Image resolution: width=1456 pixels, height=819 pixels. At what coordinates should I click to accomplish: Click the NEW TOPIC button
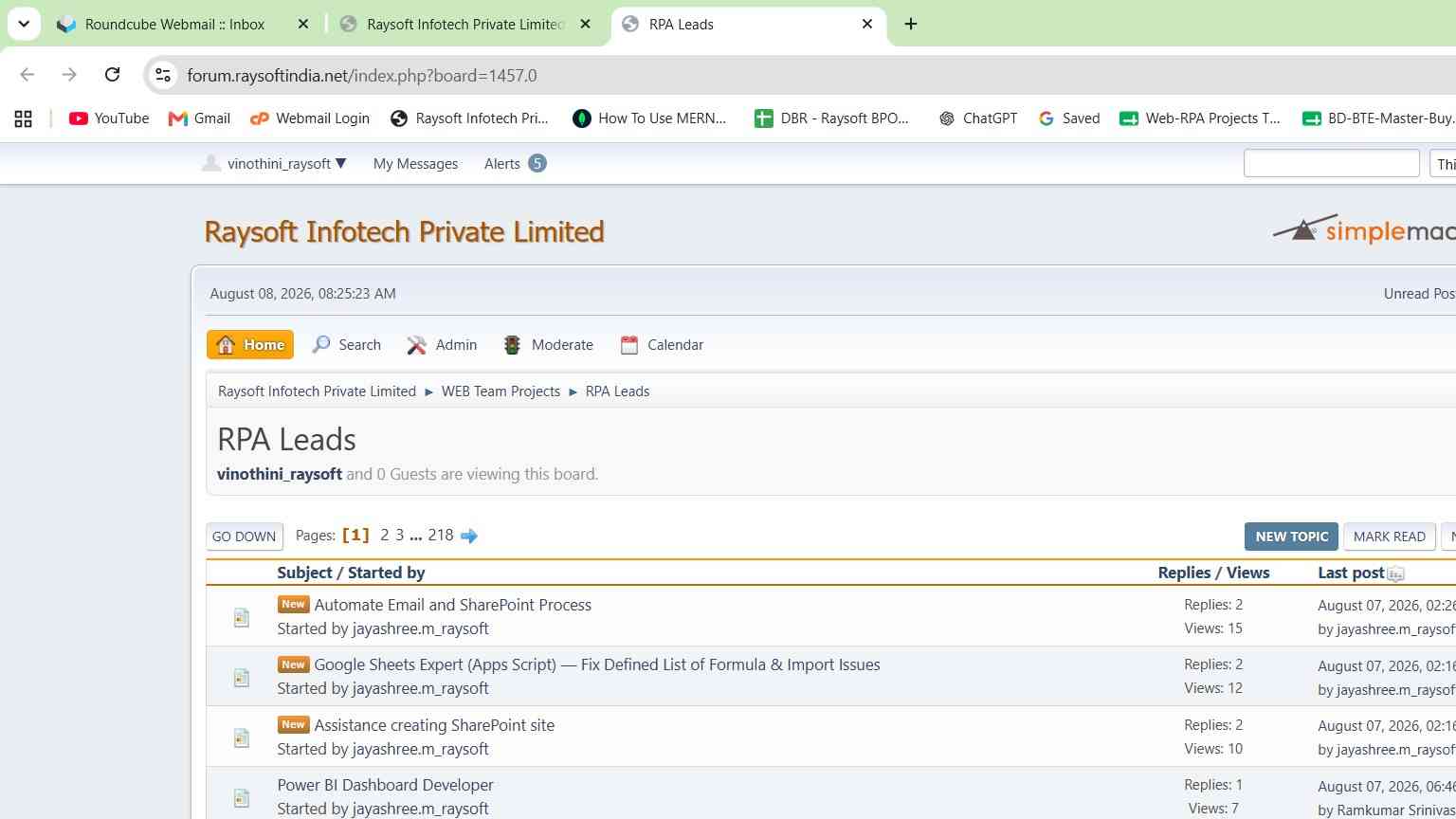click(x=1291, y=537)
